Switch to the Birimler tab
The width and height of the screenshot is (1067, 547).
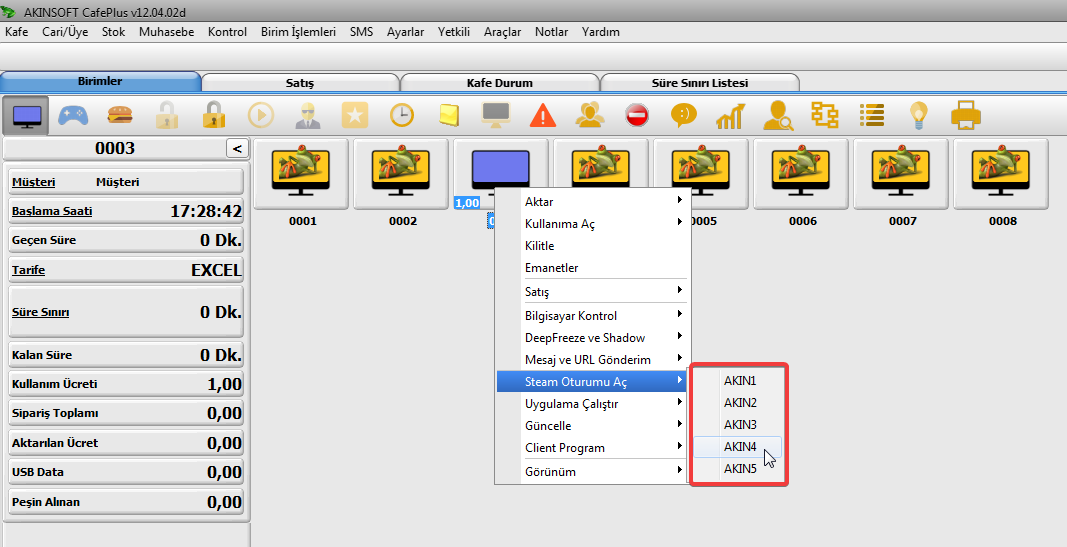100,81
